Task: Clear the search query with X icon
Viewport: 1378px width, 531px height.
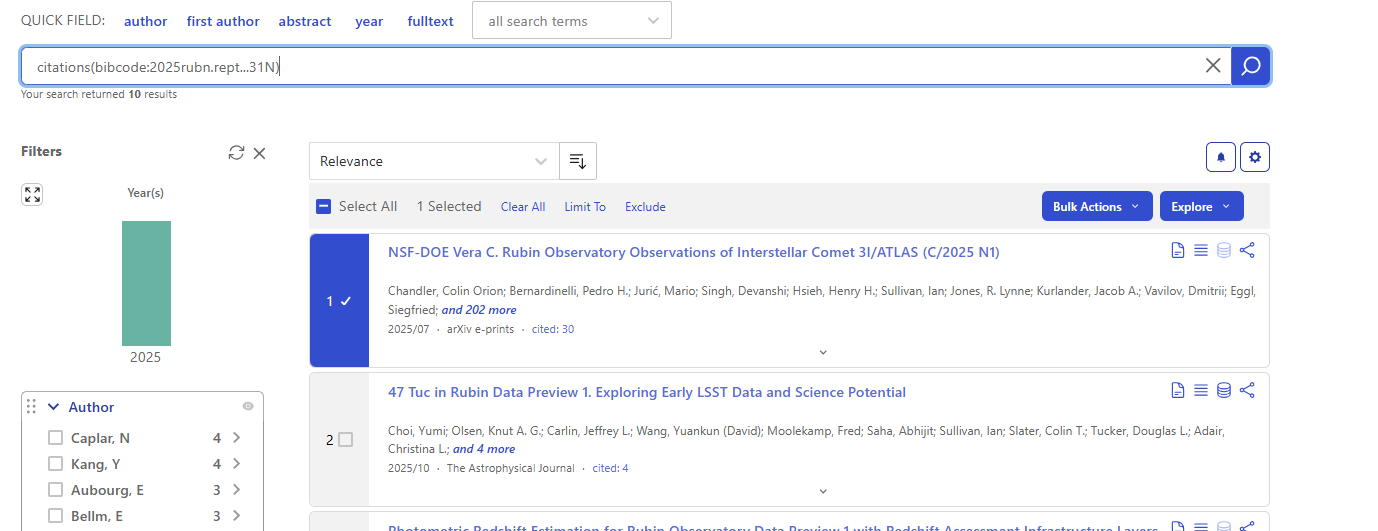Action: [x=1213, y=66]
